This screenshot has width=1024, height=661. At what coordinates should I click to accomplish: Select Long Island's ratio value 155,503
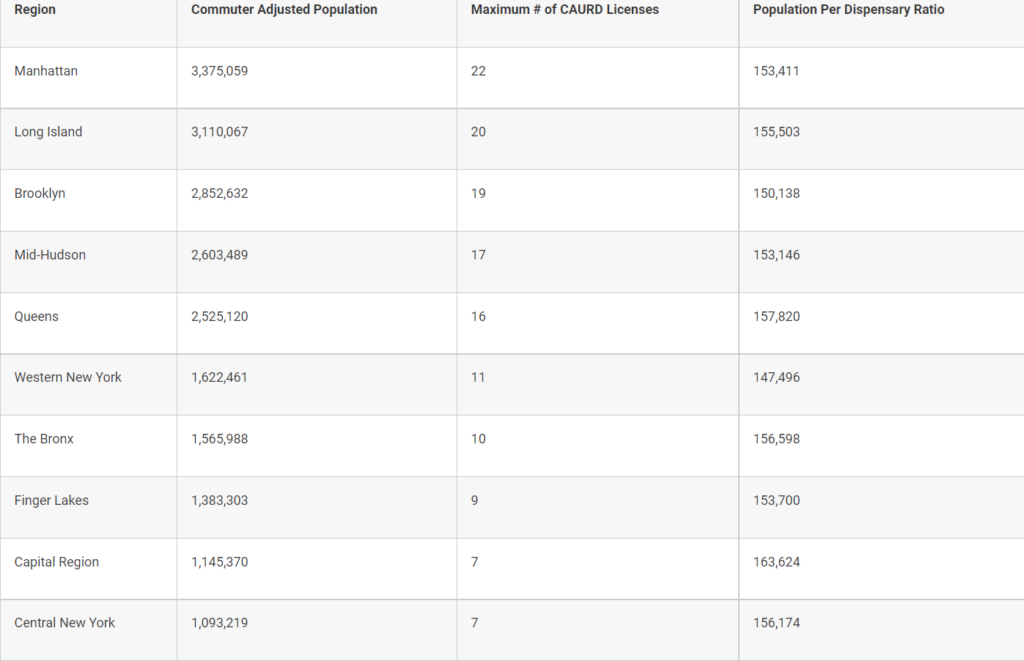(x=776, y=132)
